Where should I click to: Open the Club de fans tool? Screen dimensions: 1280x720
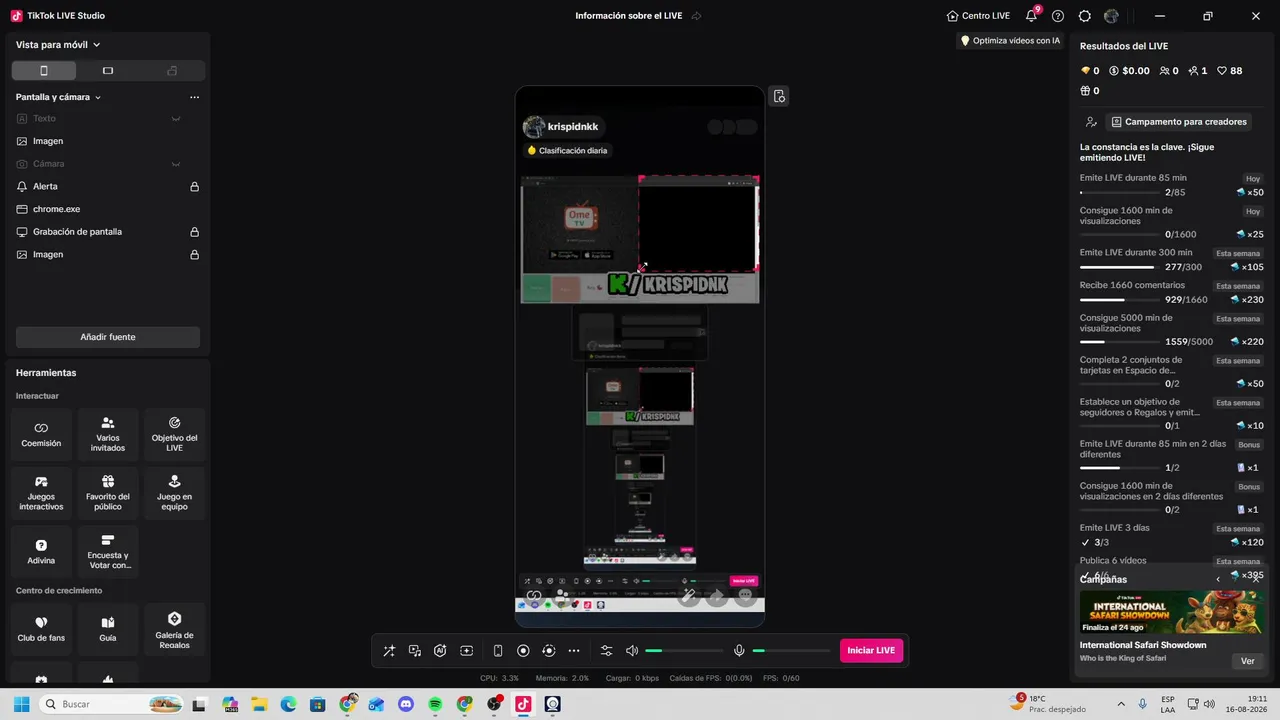41,630
